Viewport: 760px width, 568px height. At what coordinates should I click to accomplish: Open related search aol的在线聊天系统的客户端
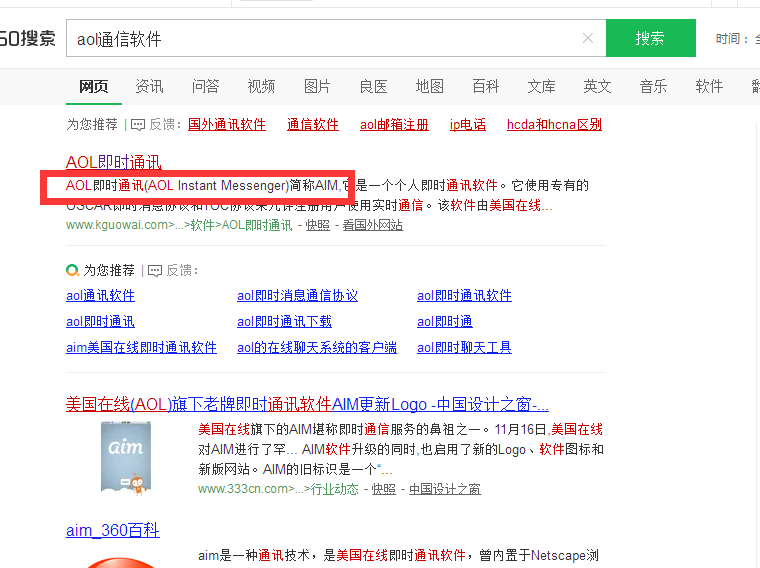coord(317,347)
